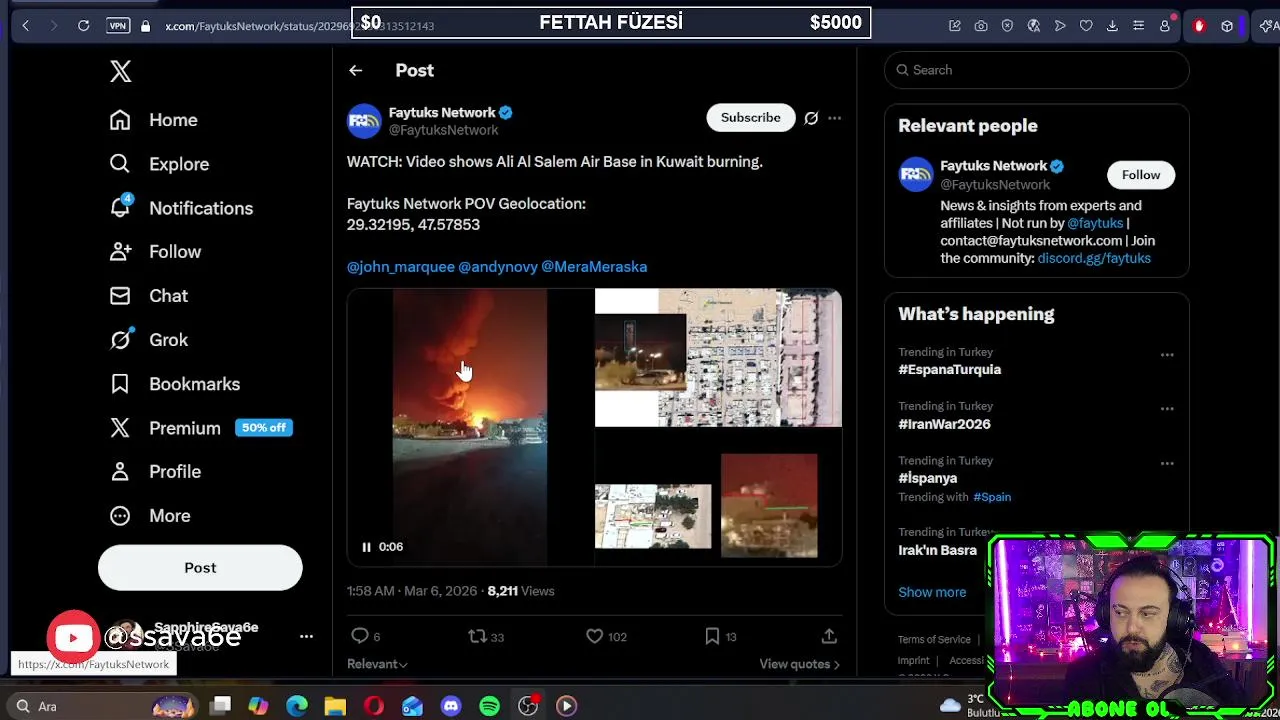Open the #EspanaTurquia trend
The image size is (1280, 720).
(949, 369)
